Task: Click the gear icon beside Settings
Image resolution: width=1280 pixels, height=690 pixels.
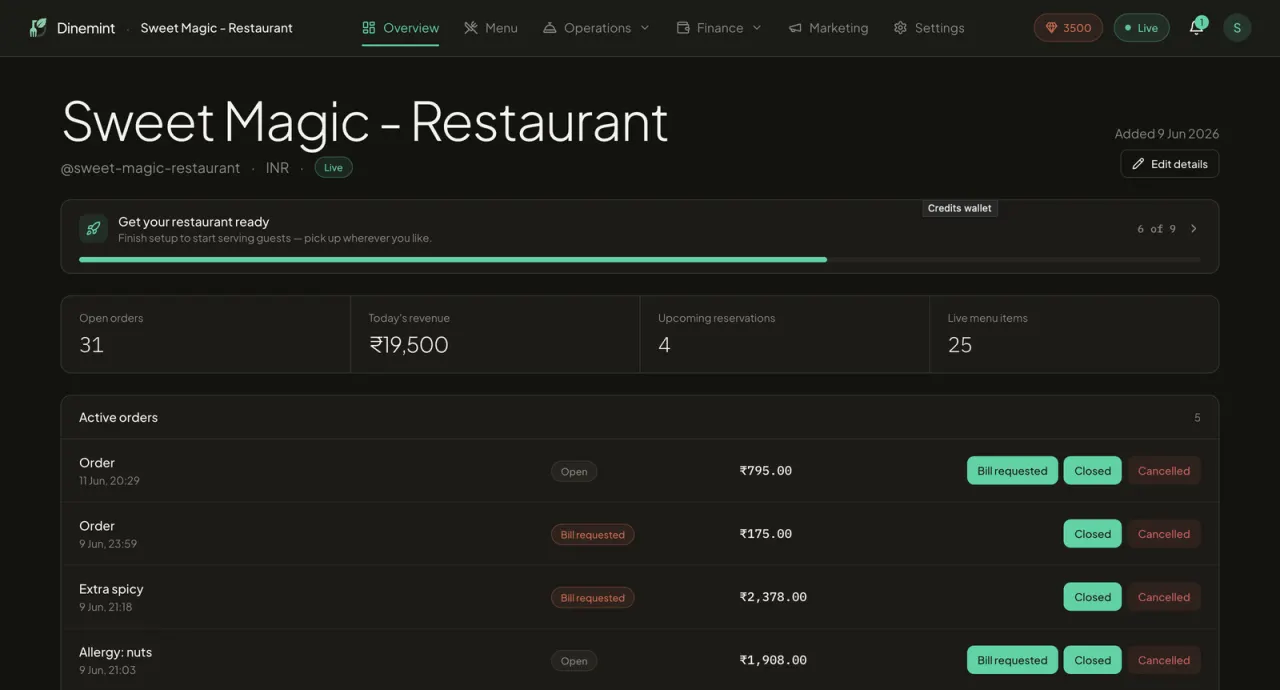Action: click(900, 28)
